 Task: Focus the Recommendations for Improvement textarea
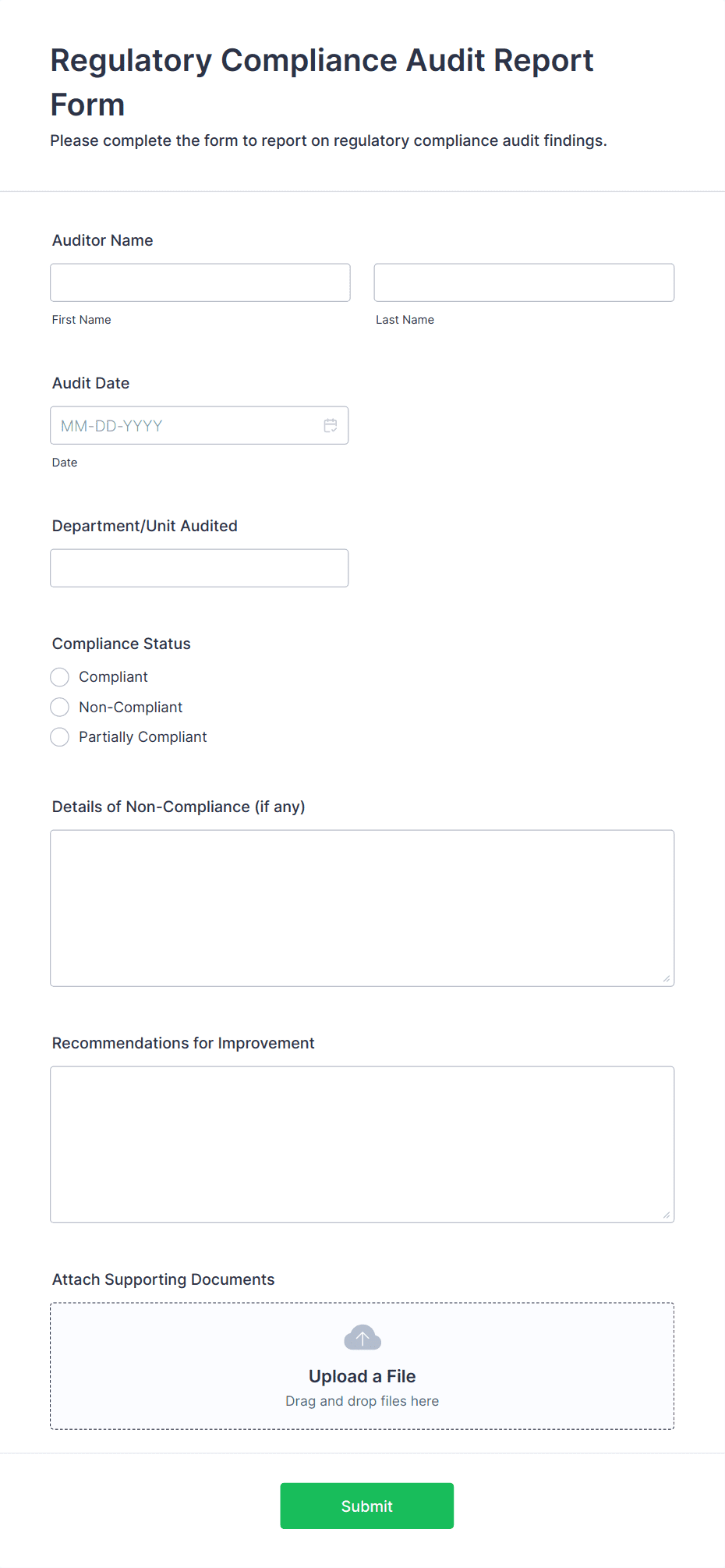362,1144
